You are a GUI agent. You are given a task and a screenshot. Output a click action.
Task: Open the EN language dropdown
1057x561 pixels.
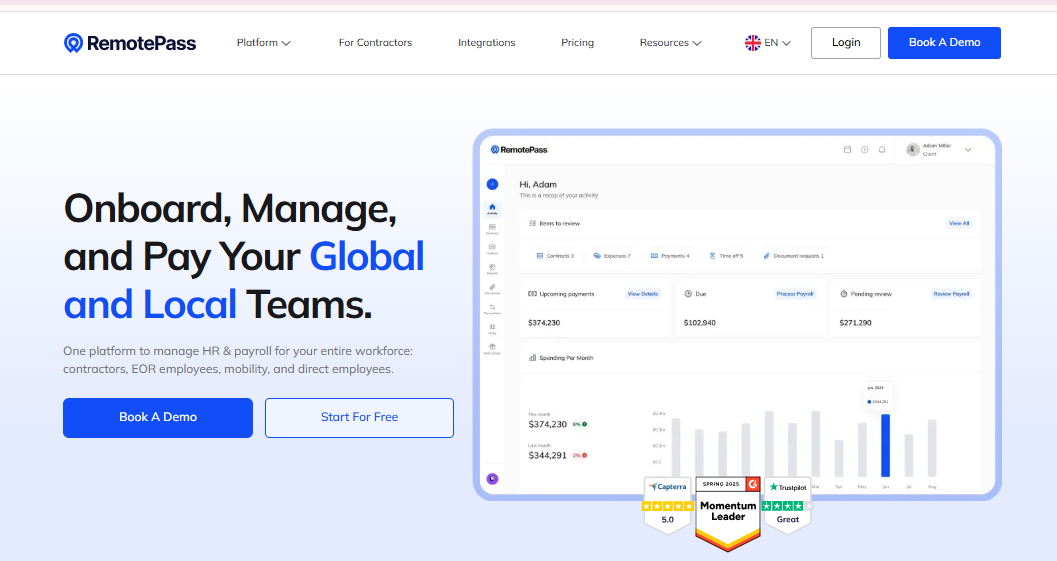pos(768,42)
